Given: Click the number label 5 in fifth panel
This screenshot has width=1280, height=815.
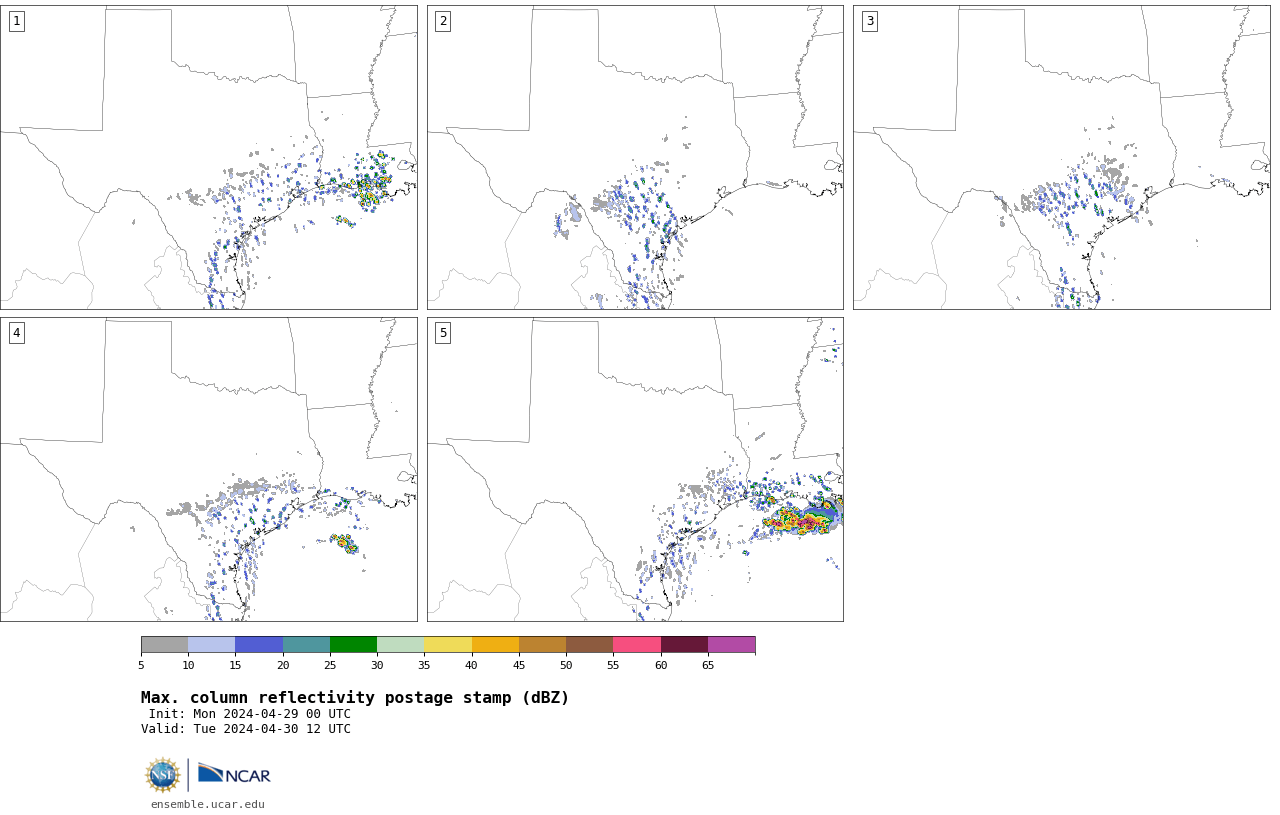Looking at the screenshot, I should pos(443,333).
